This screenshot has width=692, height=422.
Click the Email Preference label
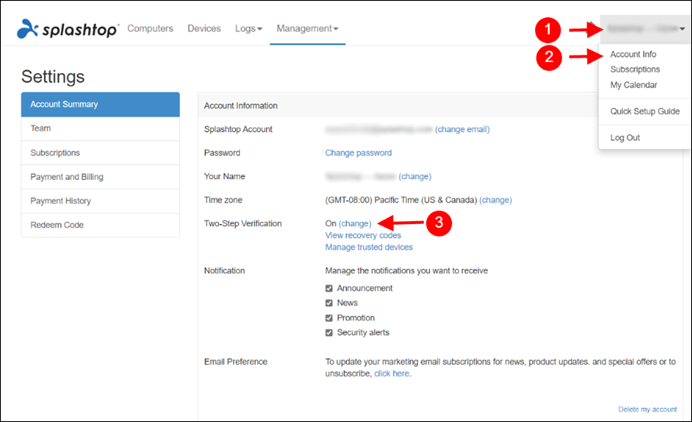click(235, 362)
